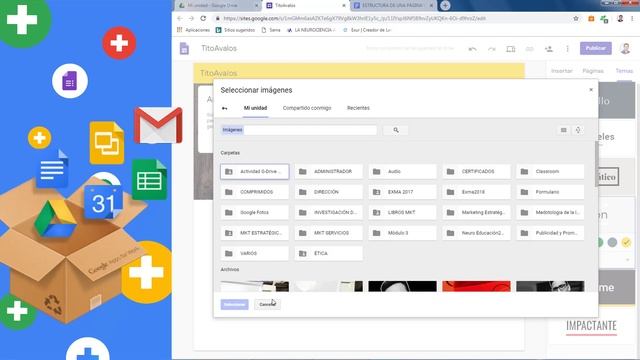Open the Medotología de la i... folder
This screenshot has height=360, width=640.
(550, 212)
